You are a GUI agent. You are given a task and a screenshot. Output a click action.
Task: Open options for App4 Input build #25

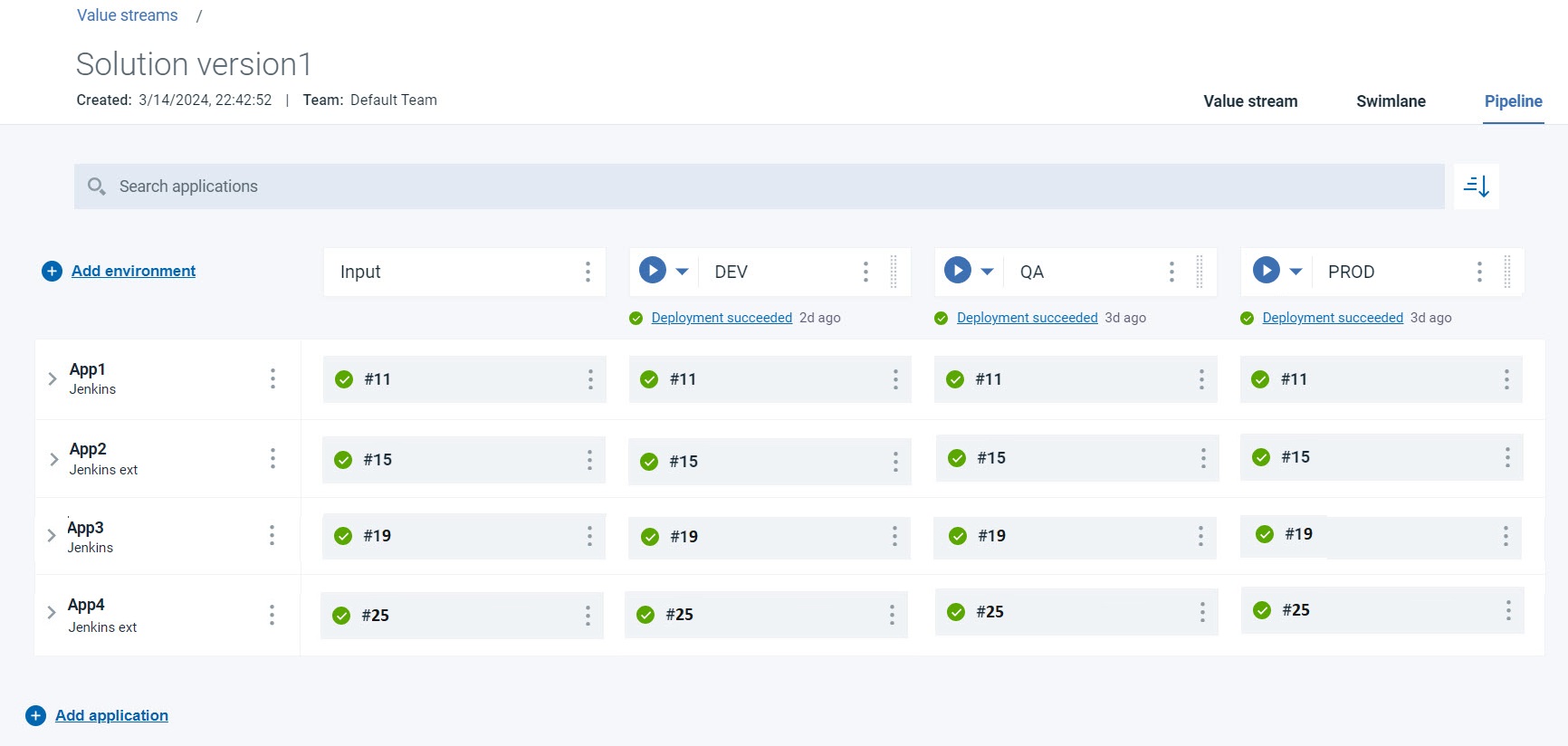point(588,616)
